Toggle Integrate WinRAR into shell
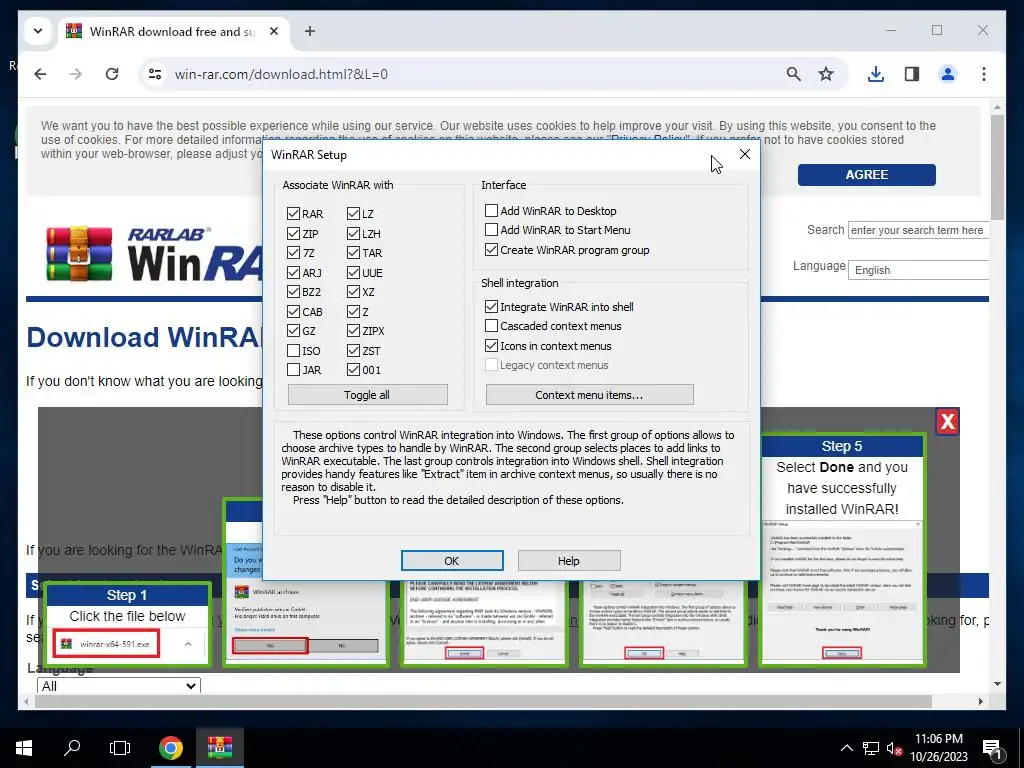This screenshot has height=768, width=1024. click(x=491, y=306)
